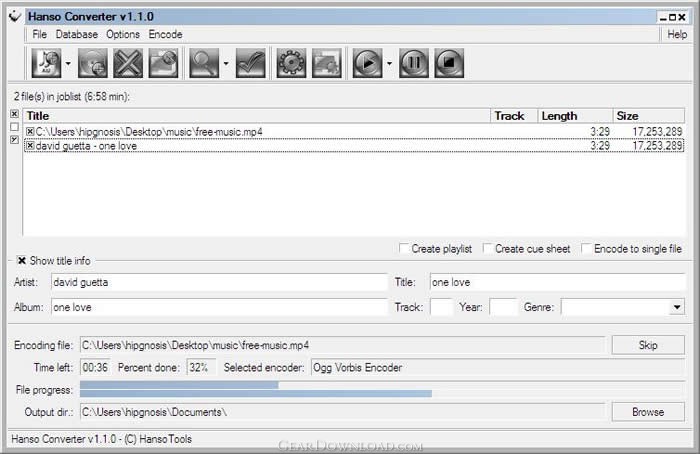This screenshot has width=700, height=454.
Task: Start encoding with the play icon
Action: tap(367, 63)
